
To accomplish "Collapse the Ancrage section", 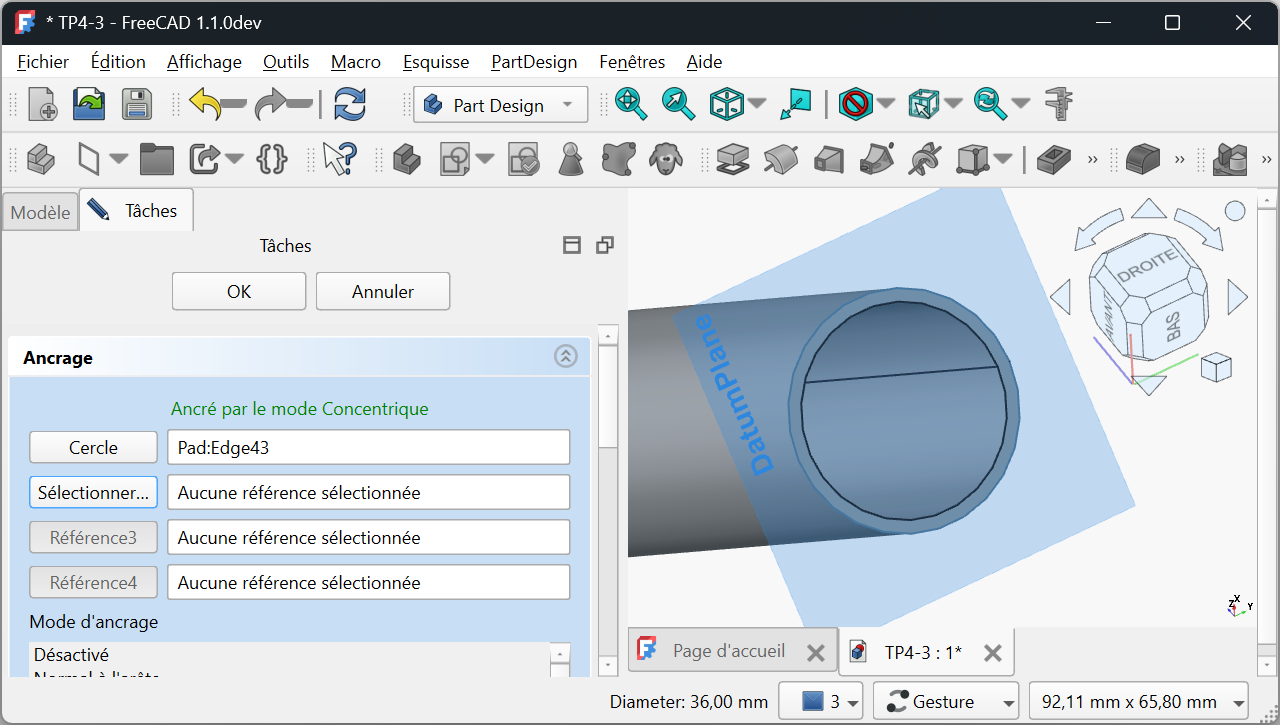I will (x=566, y=356).
